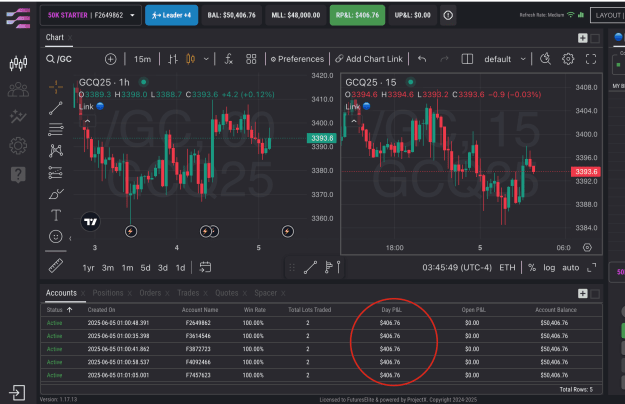Select the trend line drawing tool
Screen dimensions: 625x404
56,108
